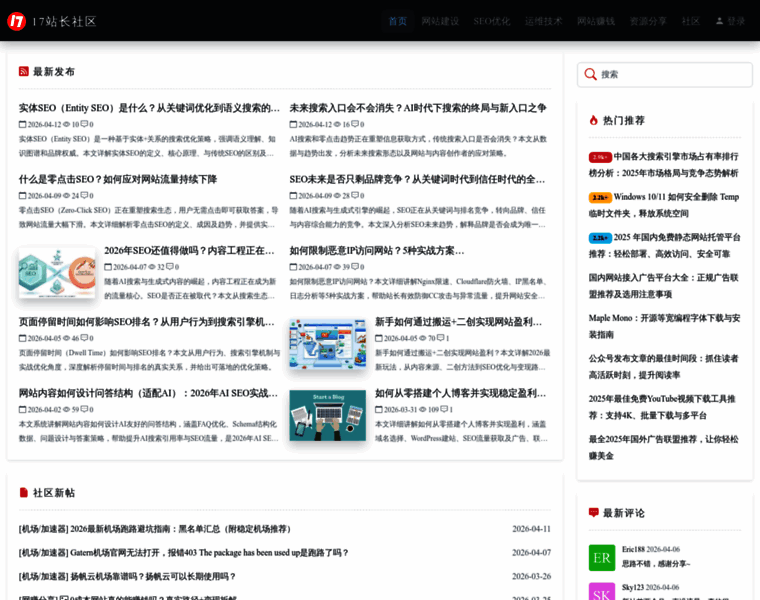Click the comment bubble icon beside 最新评论
The image size is (760, 600).
pos(594,512)
